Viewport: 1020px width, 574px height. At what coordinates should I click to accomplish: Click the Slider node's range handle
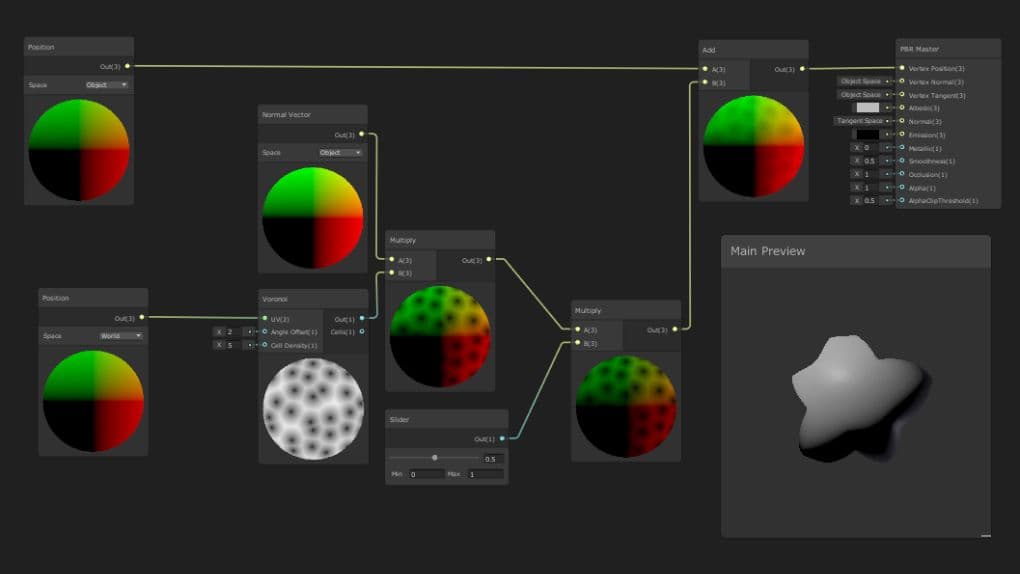click(x=435, y=458)
